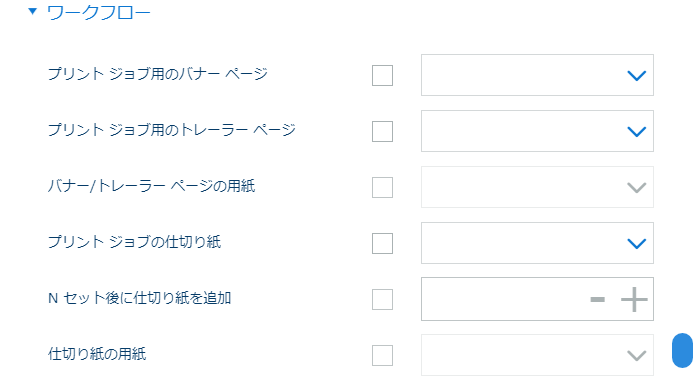Increase N セット value with plus icon
The image size is (696, 381).
click(634, 299)
